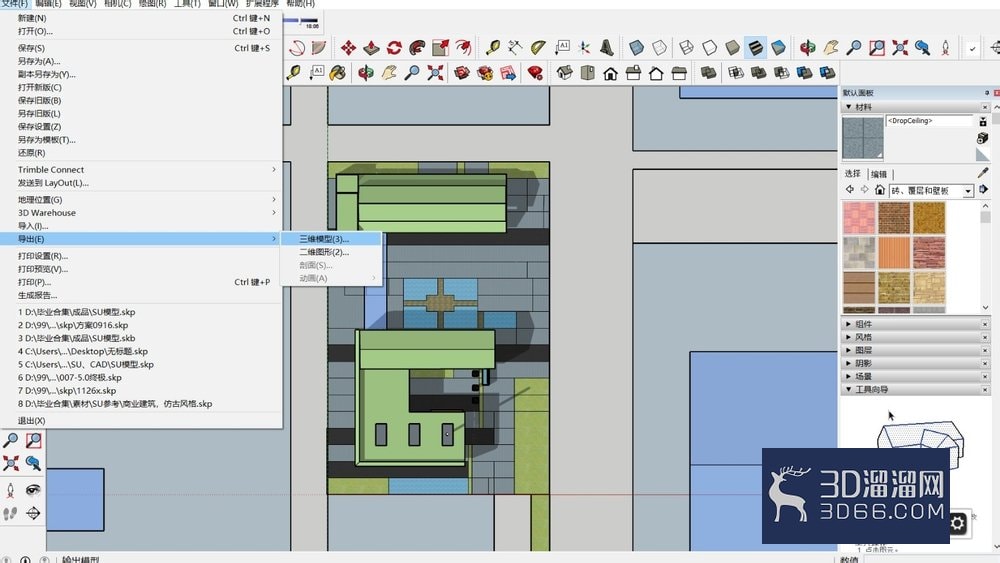Screen dimensions: 1000x563
Task: Select the Scale tool
Action: (x=440, y=48)
